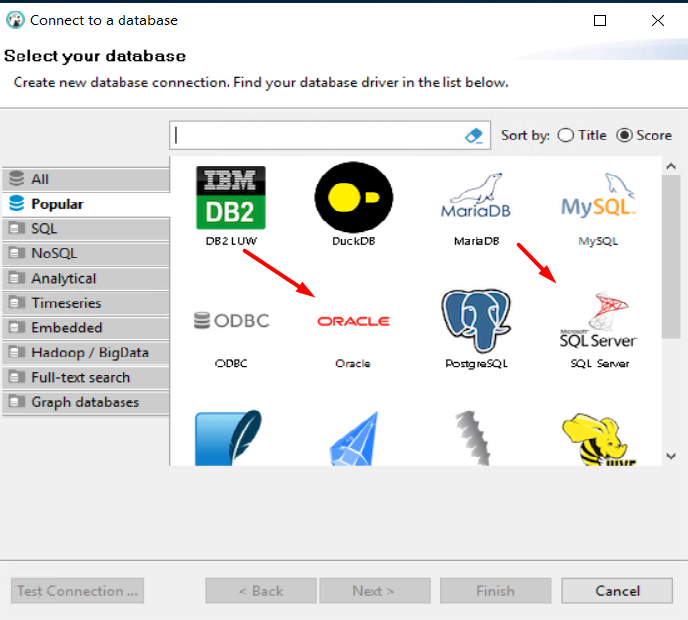This screenshot has height=620, width=688.
Task: Switch to the Popular category
Action: coord(86,204)
